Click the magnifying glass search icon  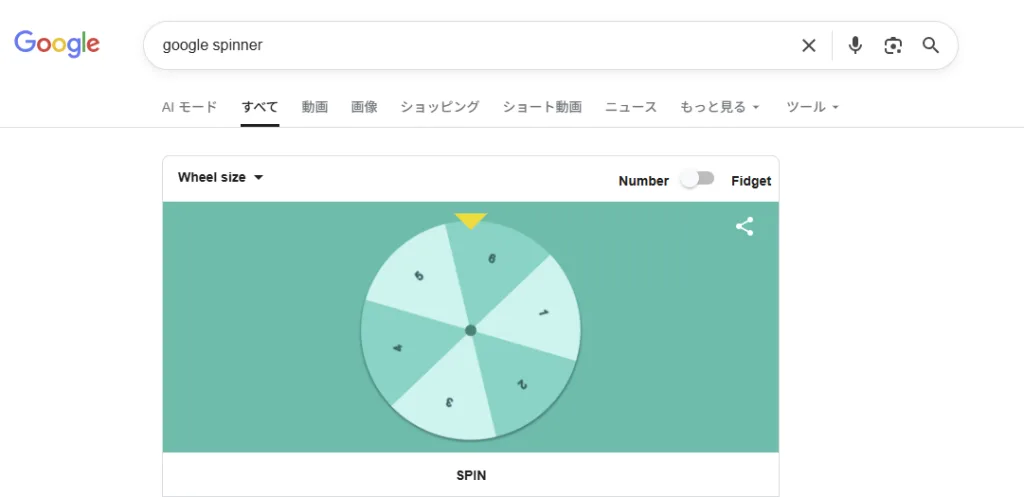click(x=931, y=45)
